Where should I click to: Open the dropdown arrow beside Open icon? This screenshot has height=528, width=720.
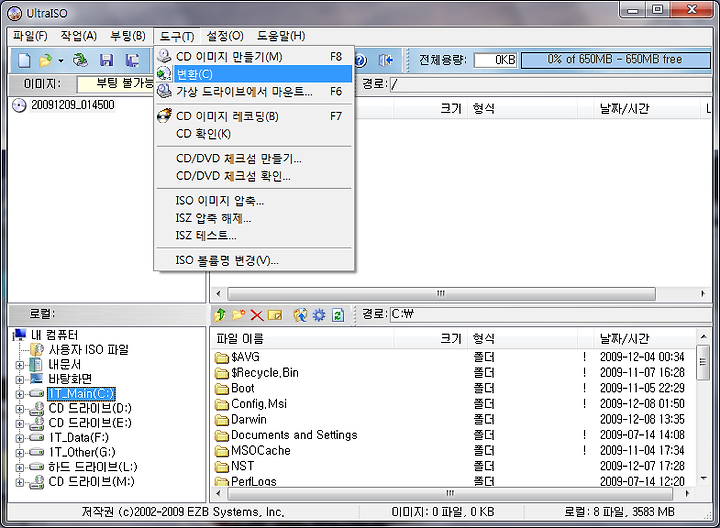61,61
